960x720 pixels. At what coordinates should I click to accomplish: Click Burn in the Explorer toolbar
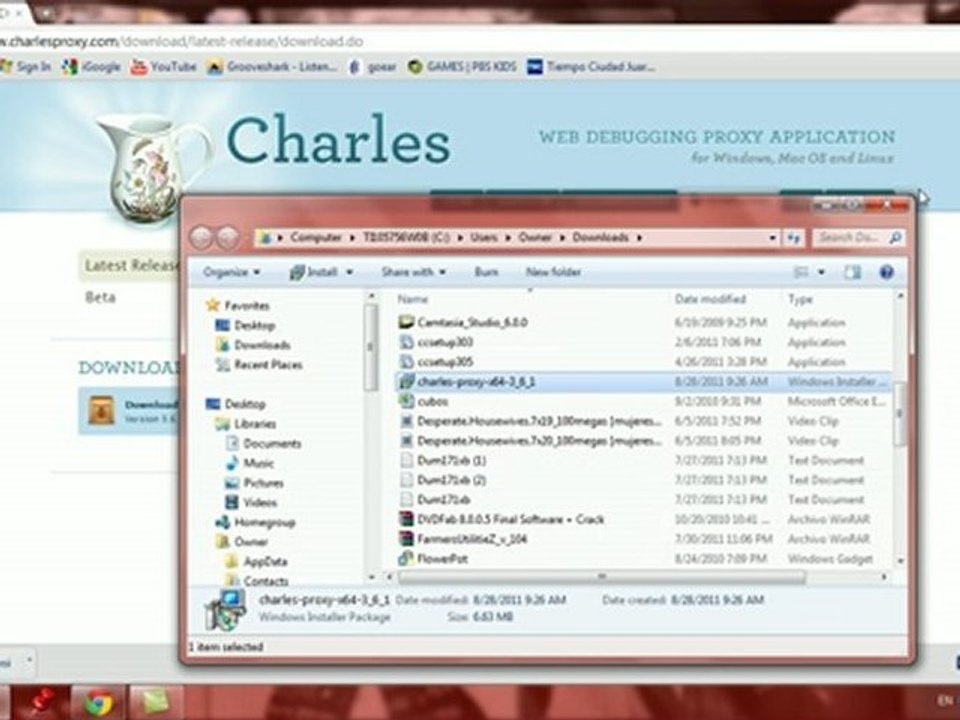486,272
